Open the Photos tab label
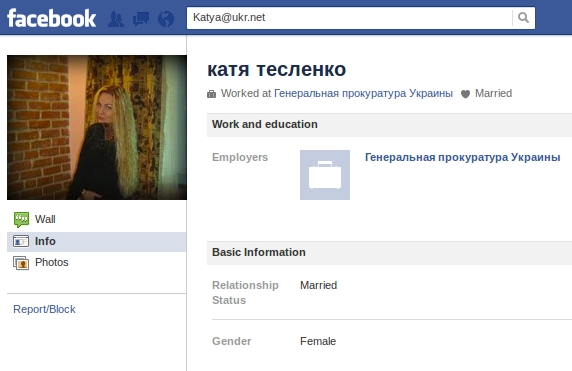Viewport: 572px width, 371px height. click(x=52, y=262)
